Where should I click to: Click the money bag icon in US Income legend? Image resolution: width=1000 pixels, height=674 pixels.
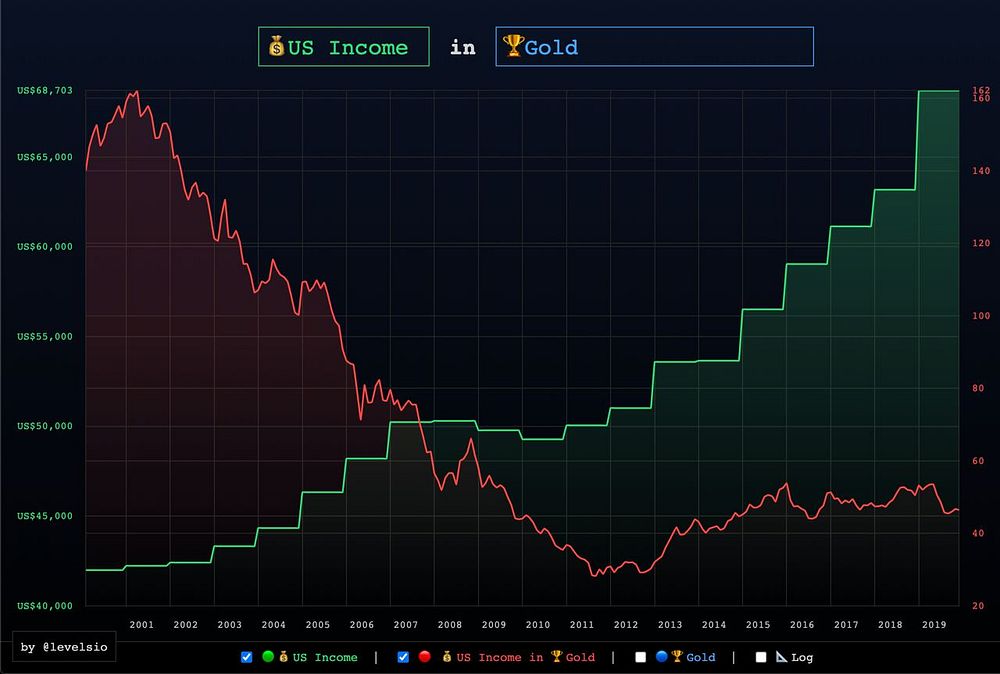point(284,657)
